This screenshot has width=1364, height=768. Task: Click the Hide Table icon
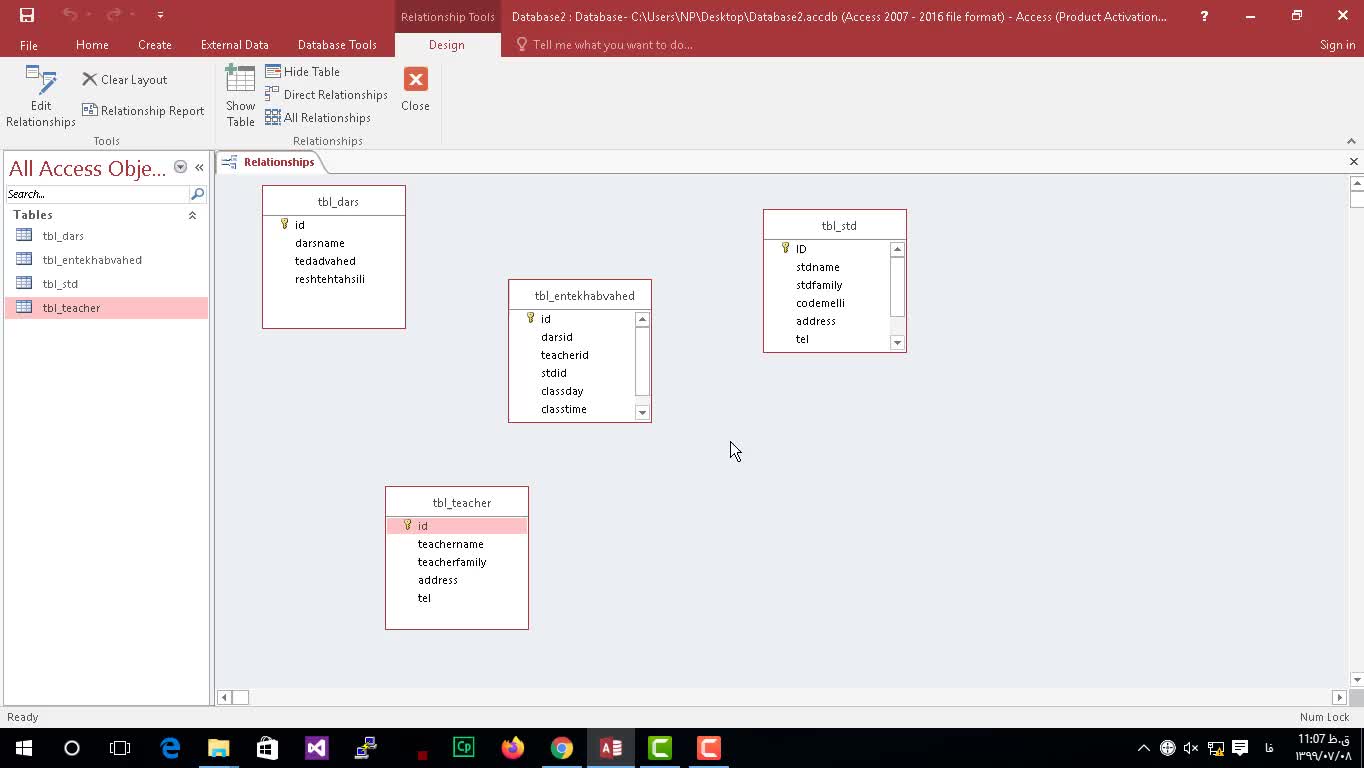click(x=273, y=72)
